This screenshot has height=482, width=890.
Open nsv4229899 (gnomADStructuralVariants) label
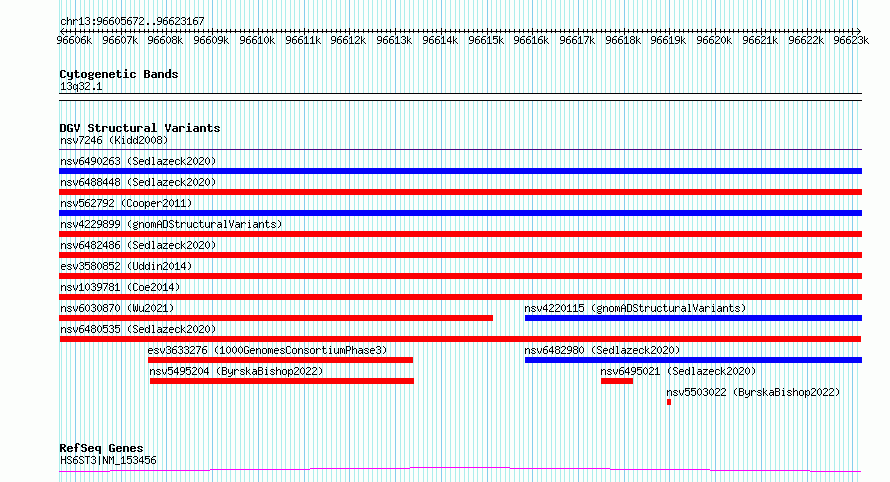click(x=171, y=224)
